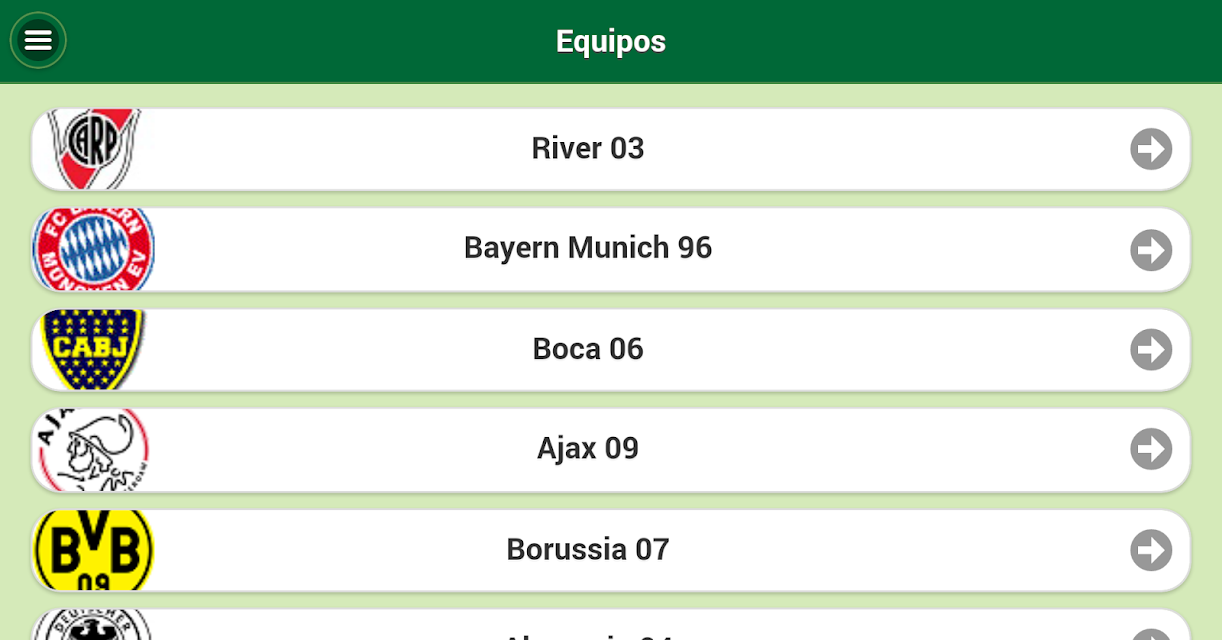The width and height of the screenshot is (1222, 640).
Task: Click the Equipos header title
Action: [x=611, y=41]
